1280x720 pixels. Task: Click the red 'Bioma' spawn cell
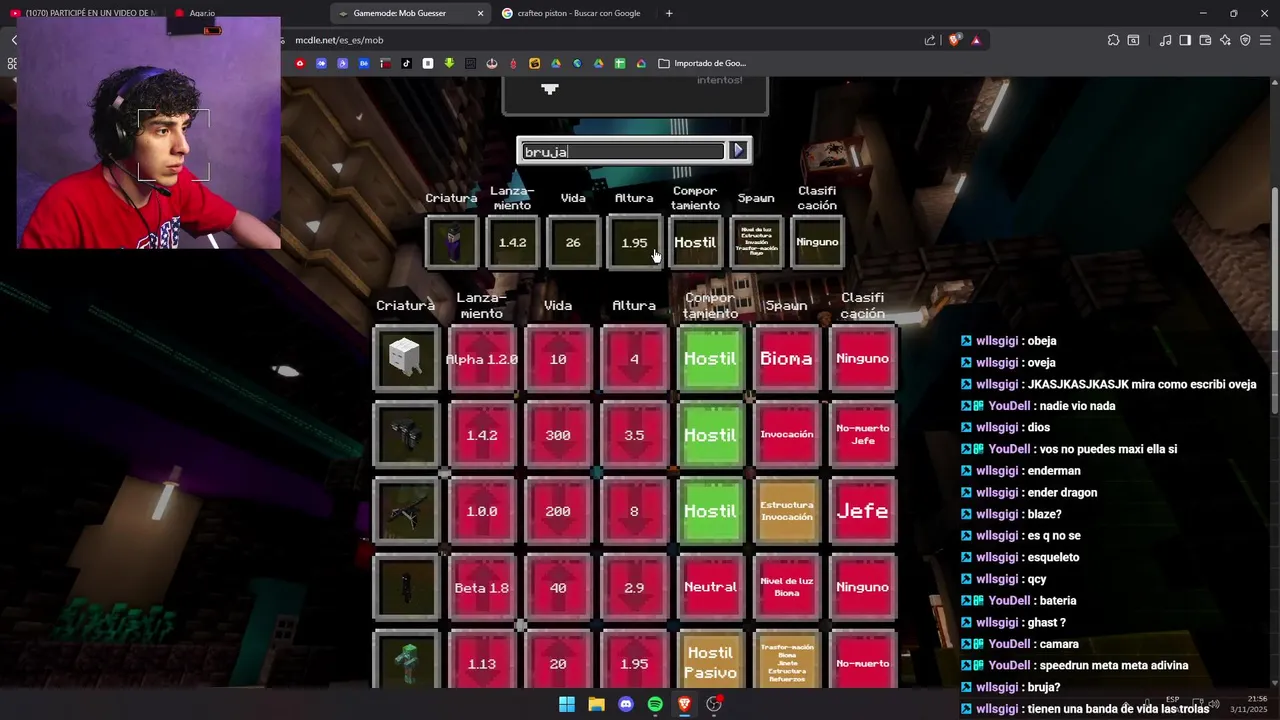click(786, 358)
